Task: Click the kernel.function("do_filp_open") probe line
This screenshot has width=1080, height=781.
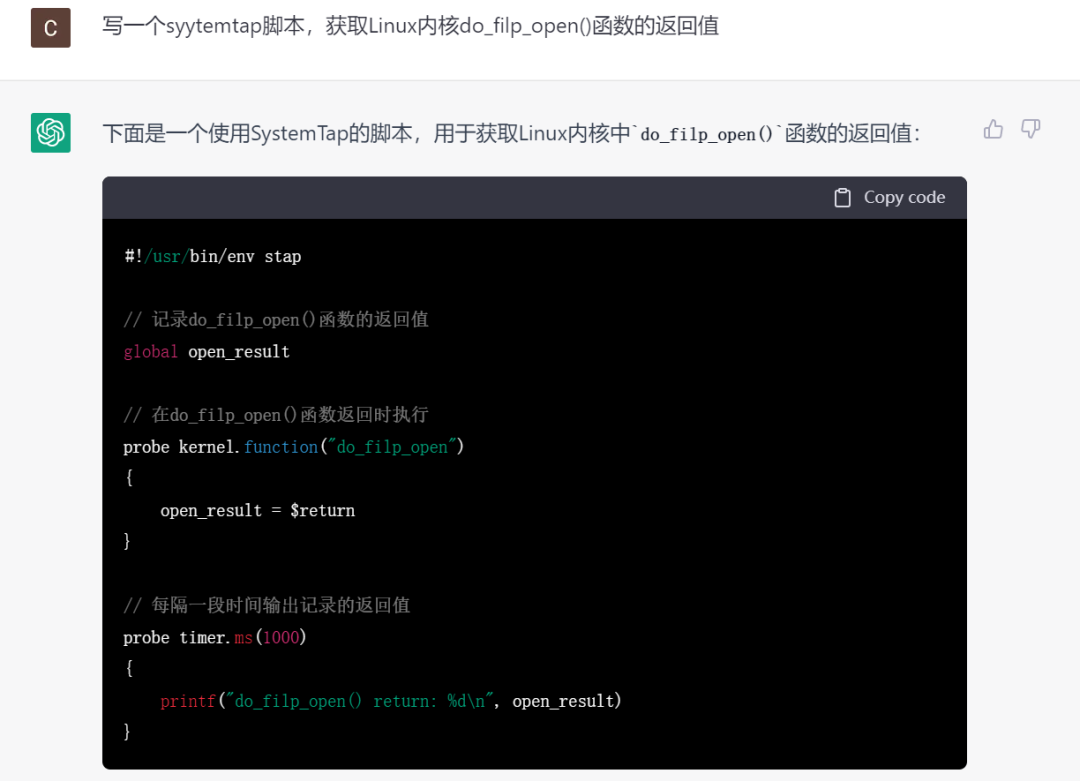Action: click(x=292, y=447)
